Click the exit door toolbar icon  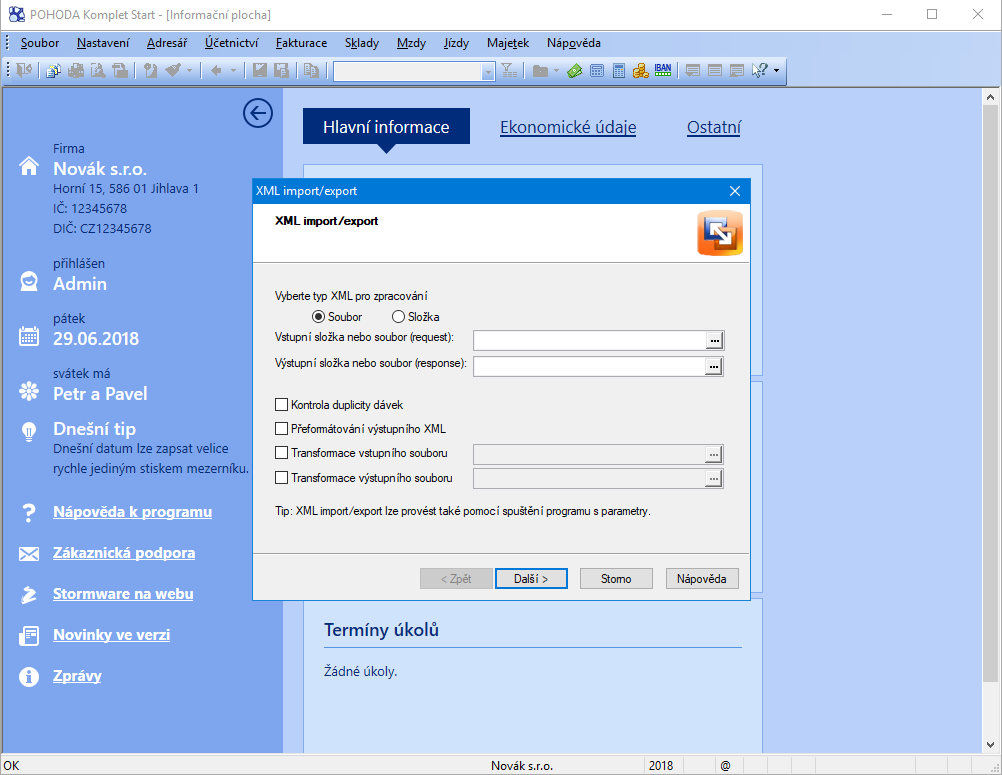coord(24,70)
